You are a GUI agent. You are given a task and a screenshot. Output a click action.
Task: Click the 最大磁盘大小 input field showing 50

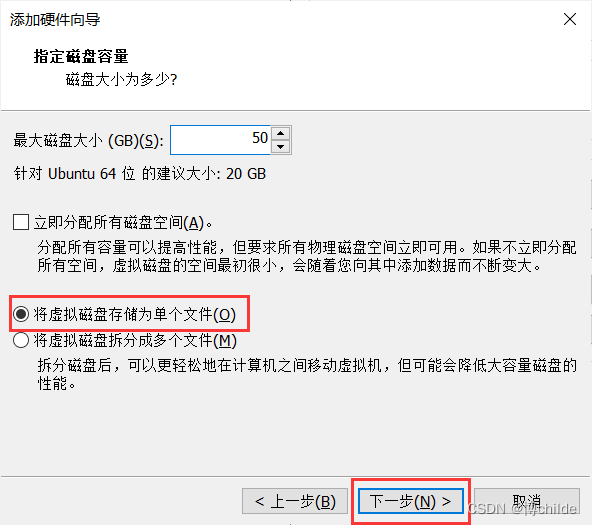point(220,140)
